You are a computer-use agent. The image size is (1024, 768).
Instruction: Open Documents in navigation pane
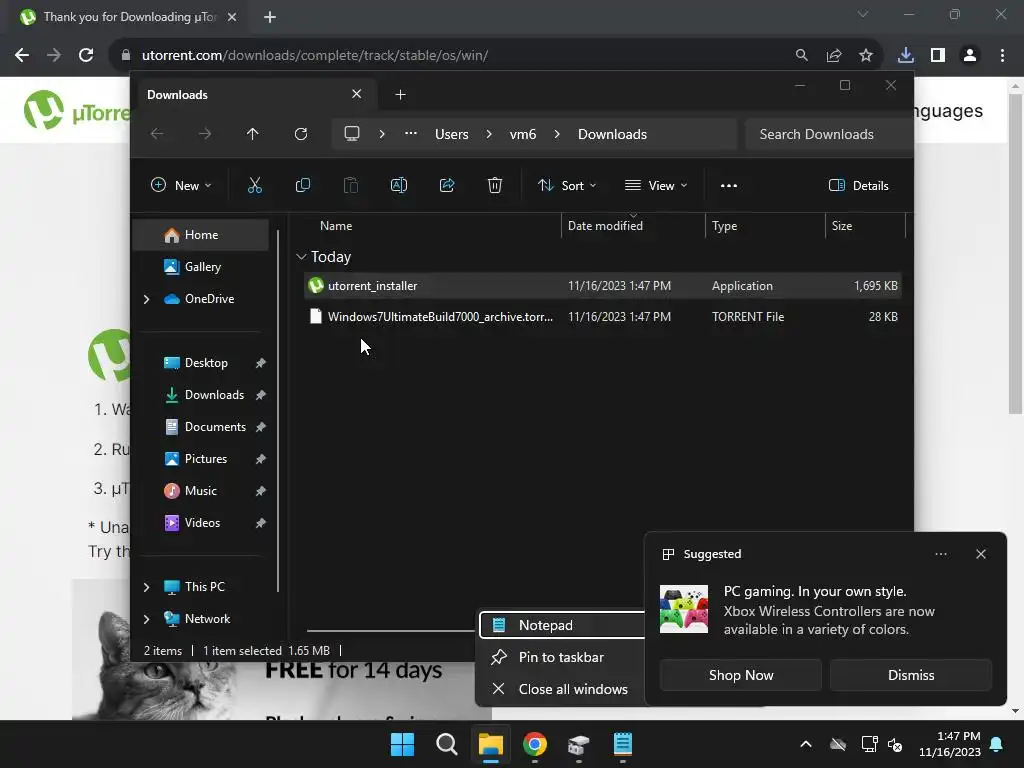(200, 426)
